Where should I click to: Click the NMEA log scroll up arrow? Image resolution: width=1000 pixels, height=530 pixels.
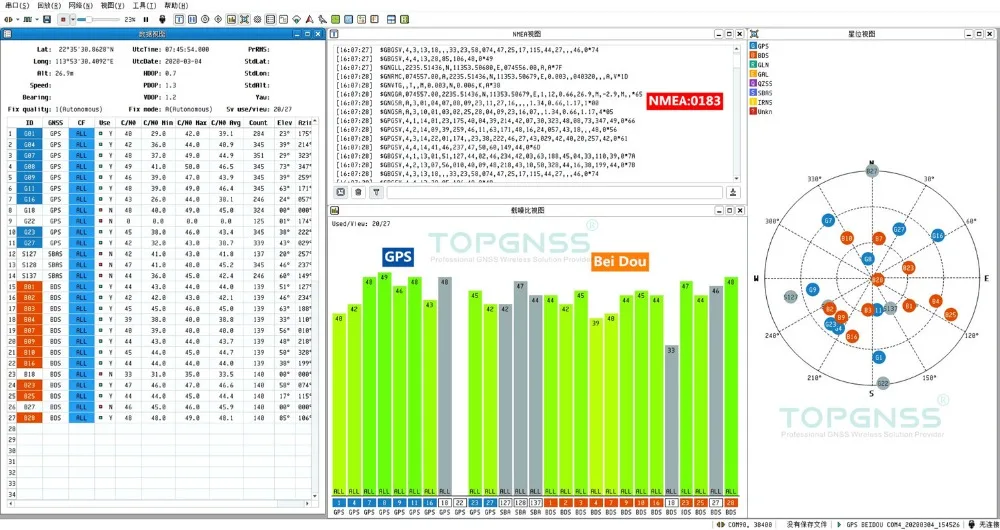pyautogui.click(x=737, y=48)
